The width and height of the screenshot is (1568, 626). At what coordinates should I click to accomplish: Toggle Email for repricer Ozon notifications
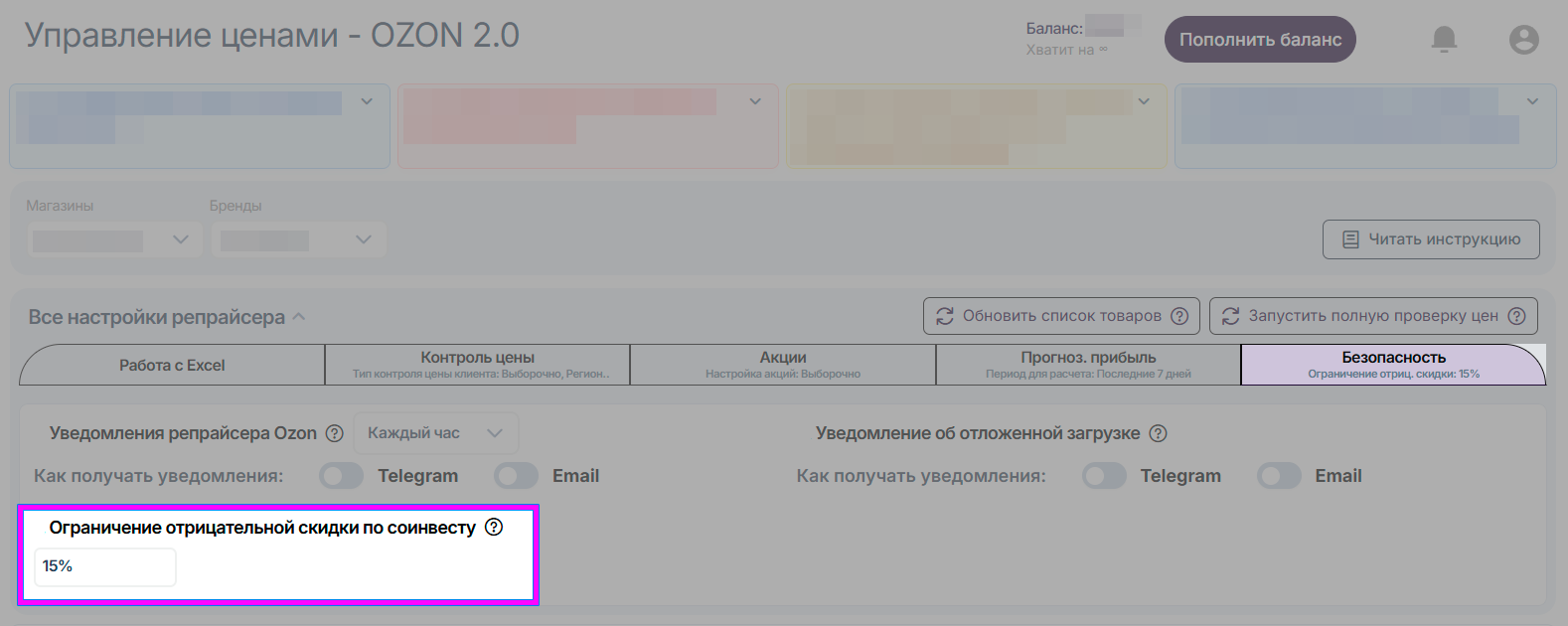point(517,476)
